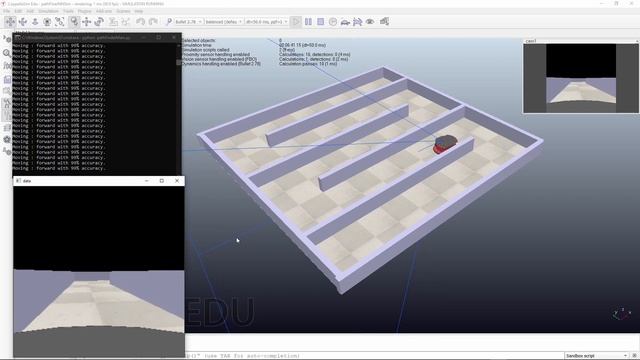Toggle real-time mode clock icon
Image resolution: width=640 pixels, height=360 pixels.
(x=333, y=22)
